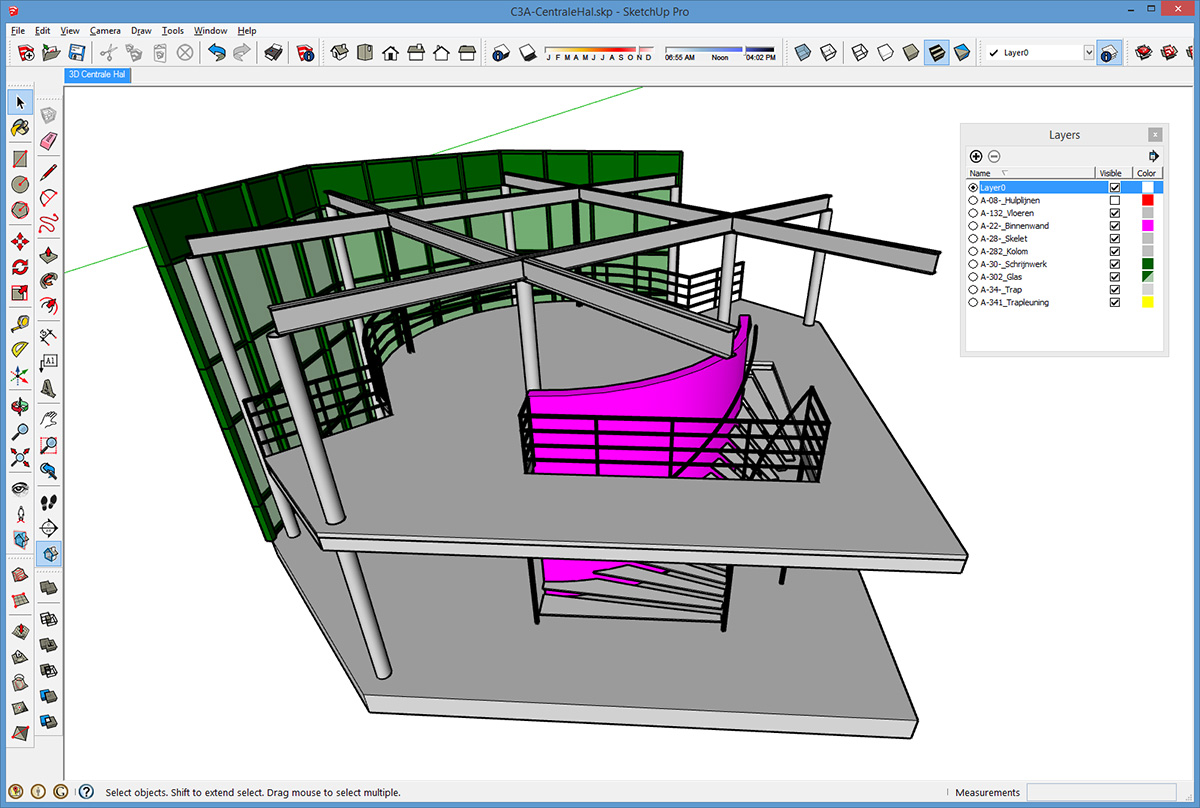Open the Tools menu
1200x808 pixels.
(173, 31)
